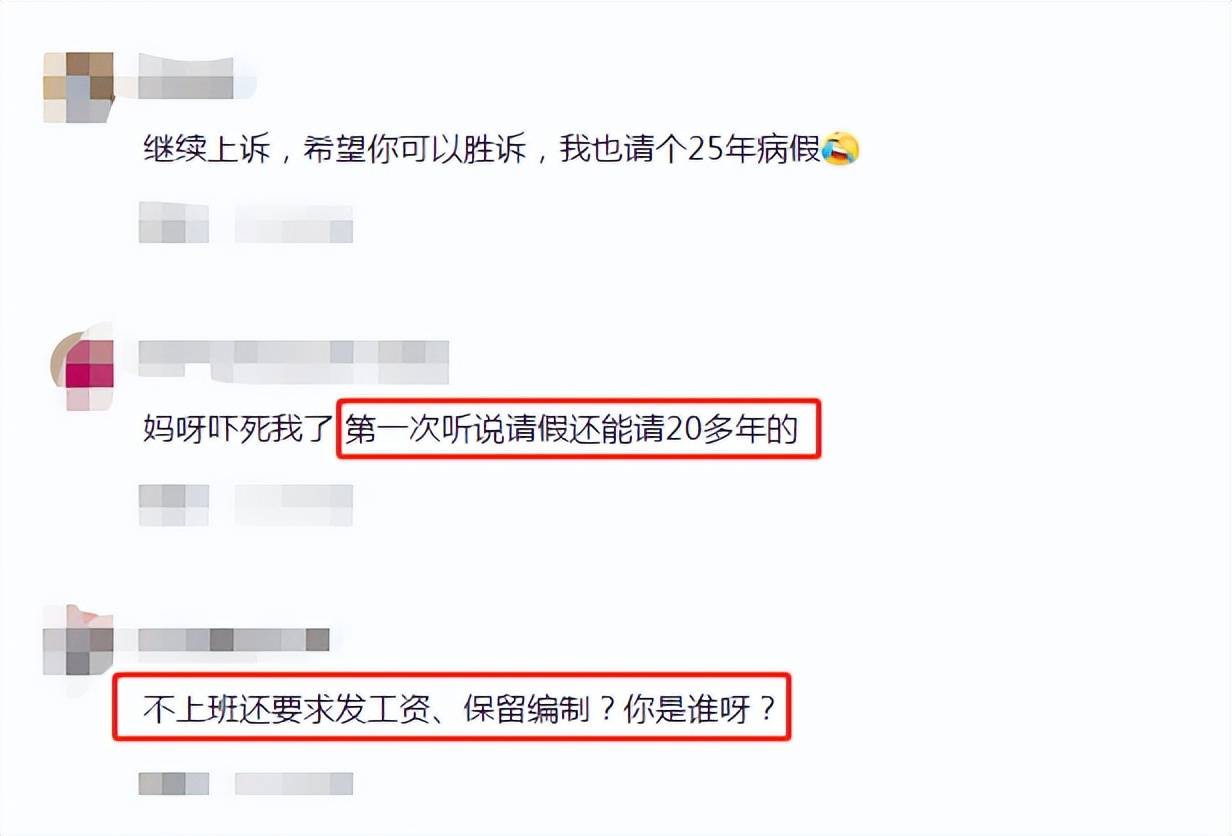Image resolution: width=1232 pixels, height=836 pixels.
Task: Click the blurred timestamp under third comment
Action: click(173, 783)
